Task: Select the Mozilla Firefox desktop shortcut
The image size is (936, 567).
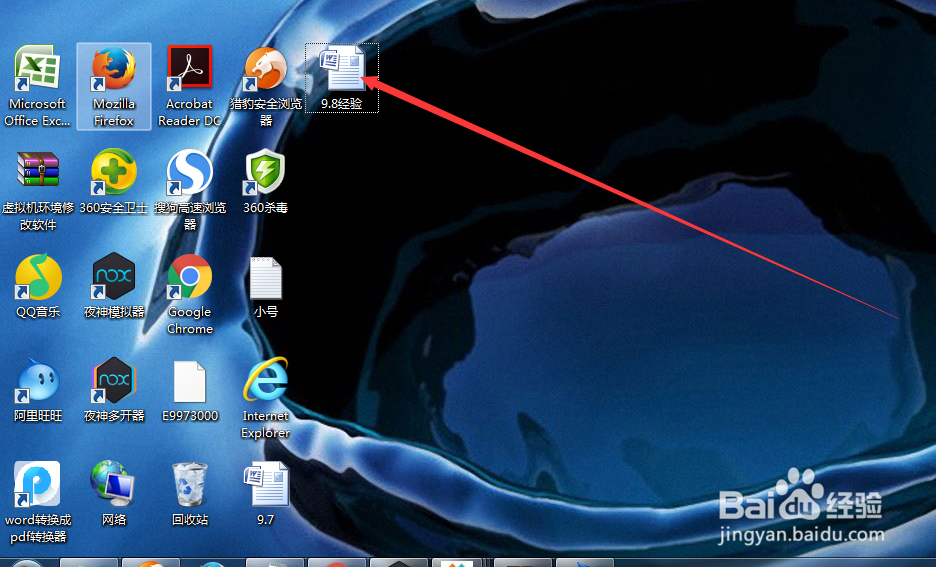Action: coord(113,85)
